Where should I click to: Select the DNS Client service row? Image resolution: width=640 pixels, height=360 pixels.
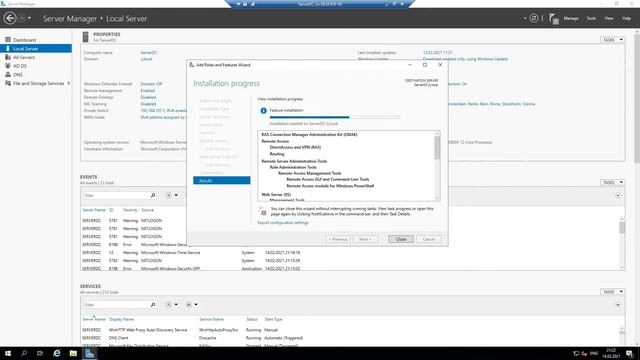pos(351,338)
